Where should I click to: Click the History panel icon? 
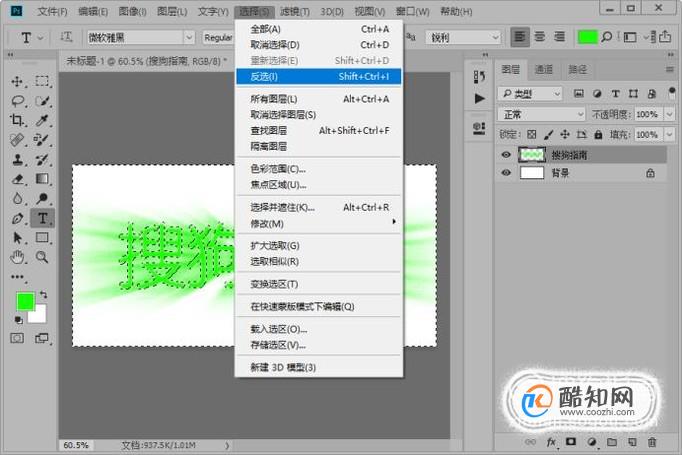479,77
